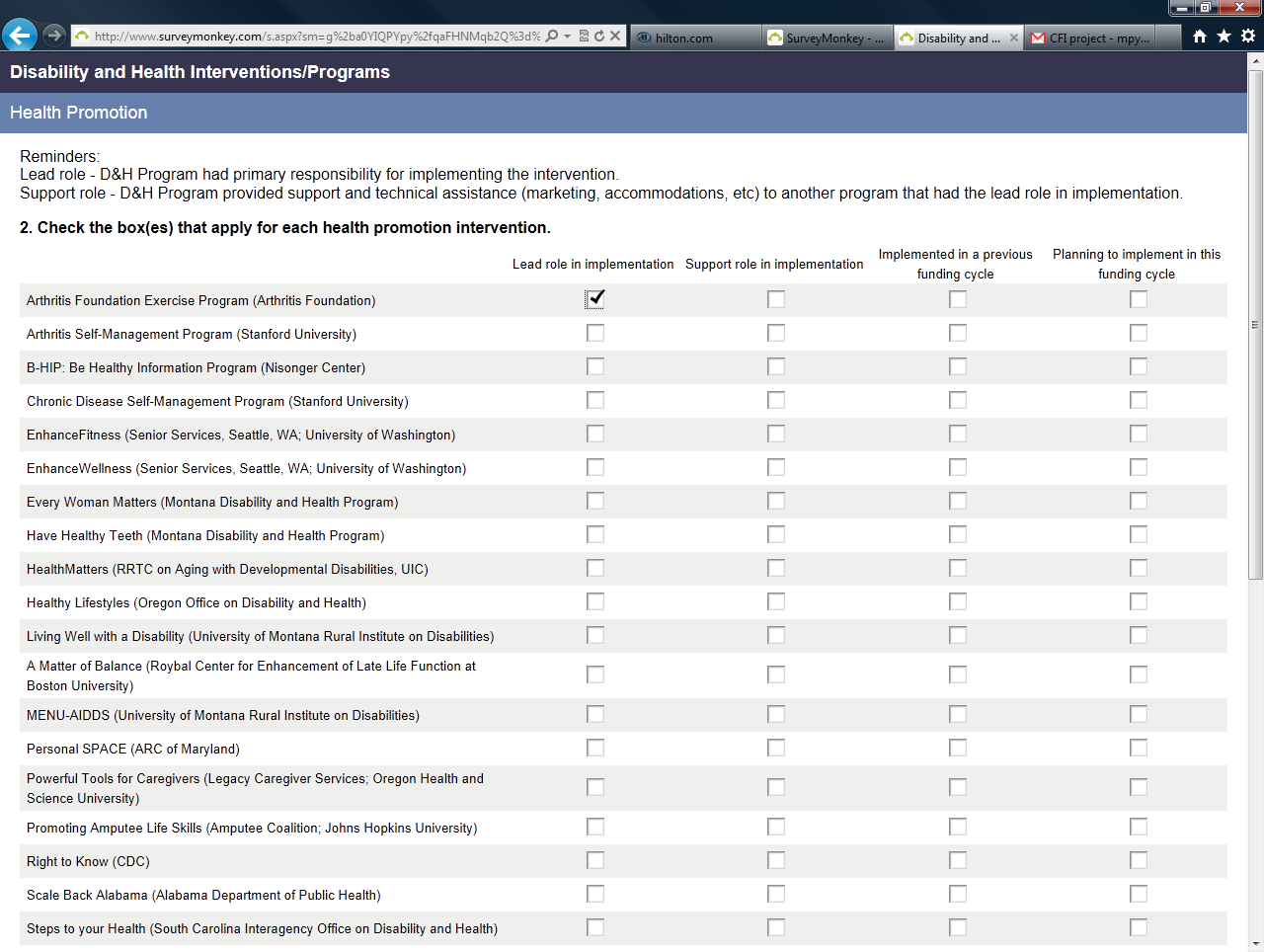Switch to the SurveyMonkey tab
This screenshot has width=1264, height=952.
click(828, 38)
